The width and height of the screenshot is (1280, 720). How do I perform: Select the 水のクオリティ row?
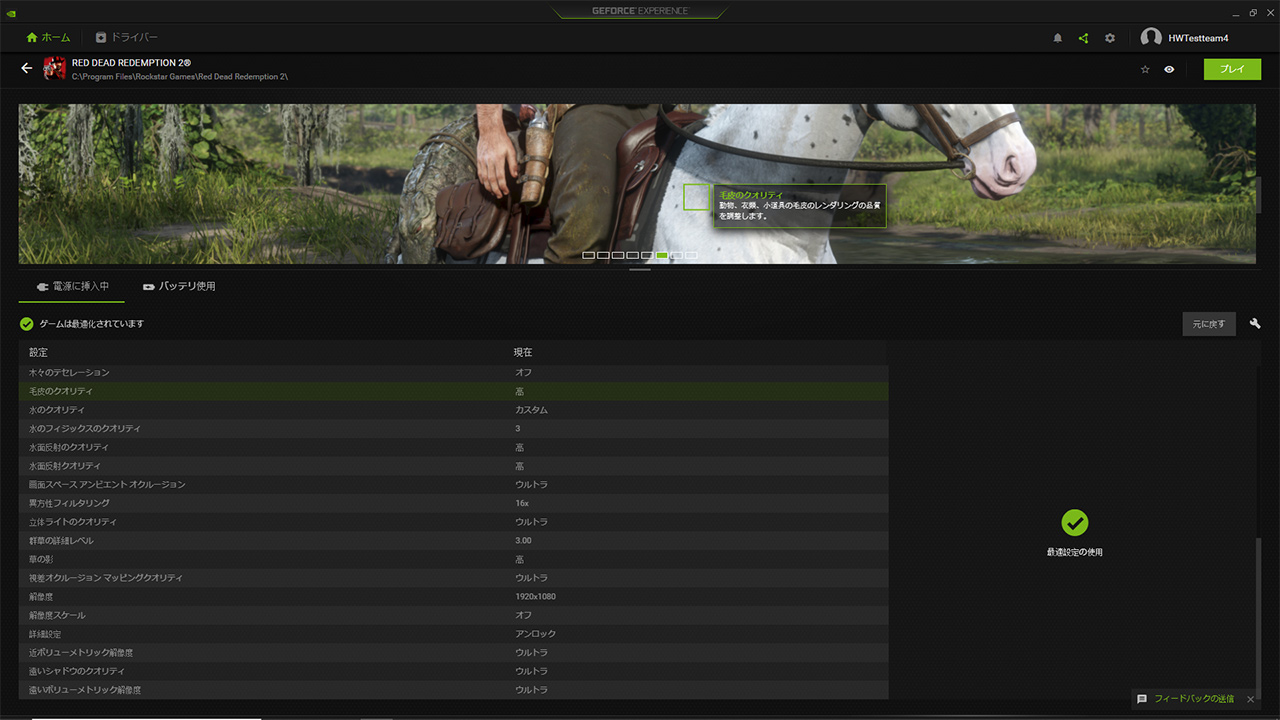point(453,410)
